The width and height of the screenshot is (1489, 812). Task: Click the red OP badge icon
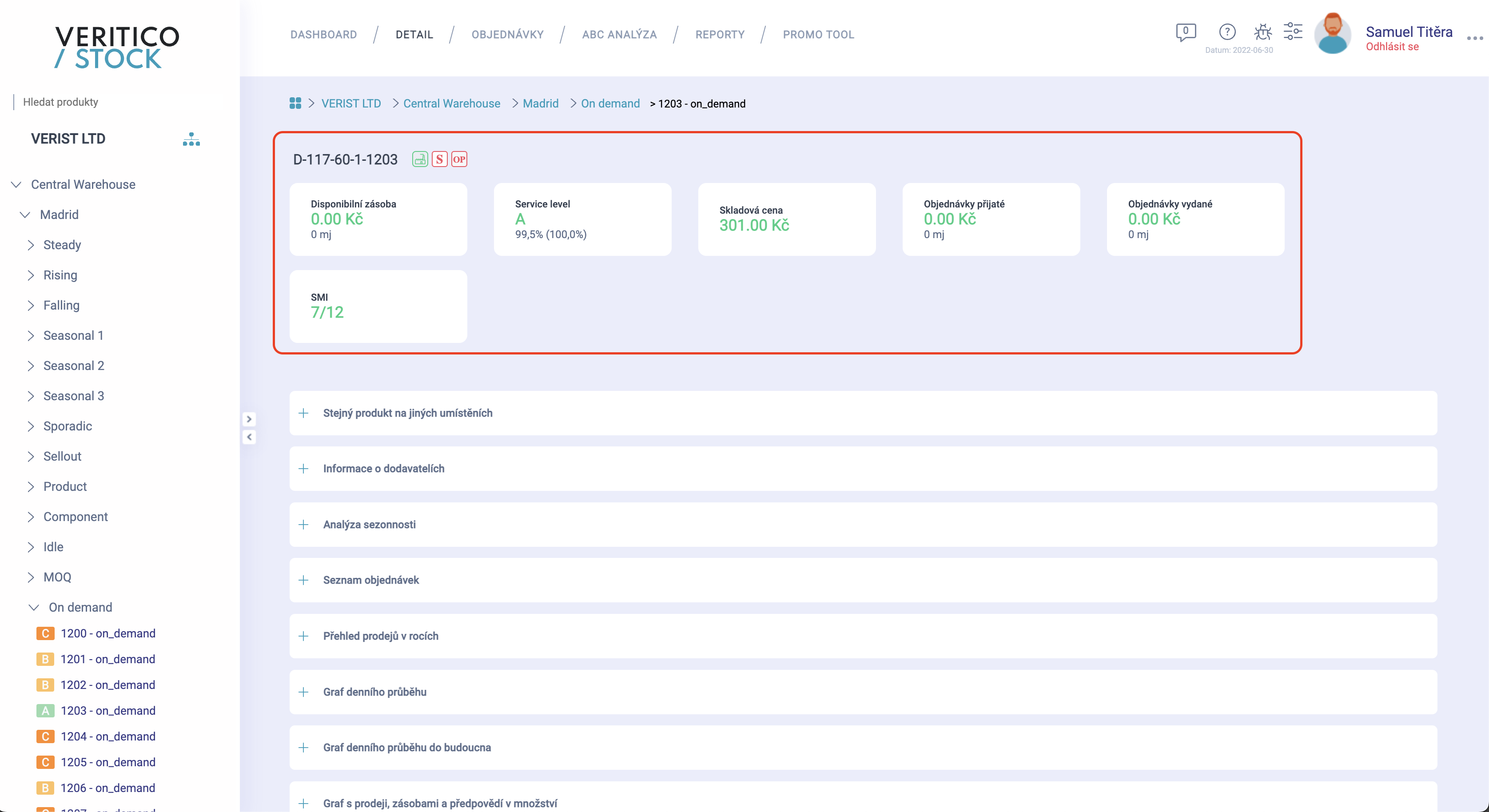pos(459,159)
